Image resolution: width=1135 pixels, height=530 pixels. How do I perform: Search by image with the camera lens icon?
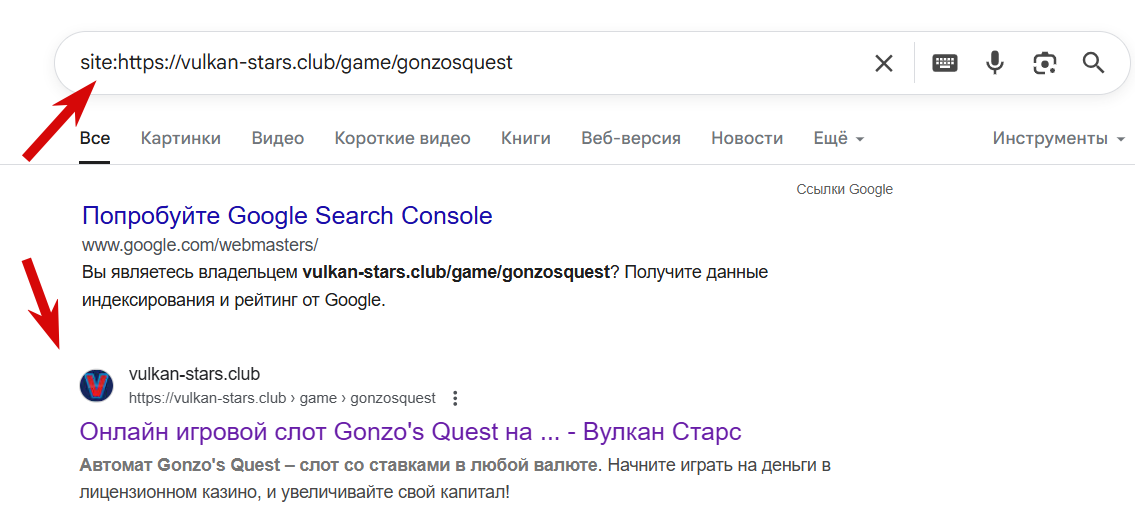[x=1045, y=63]
